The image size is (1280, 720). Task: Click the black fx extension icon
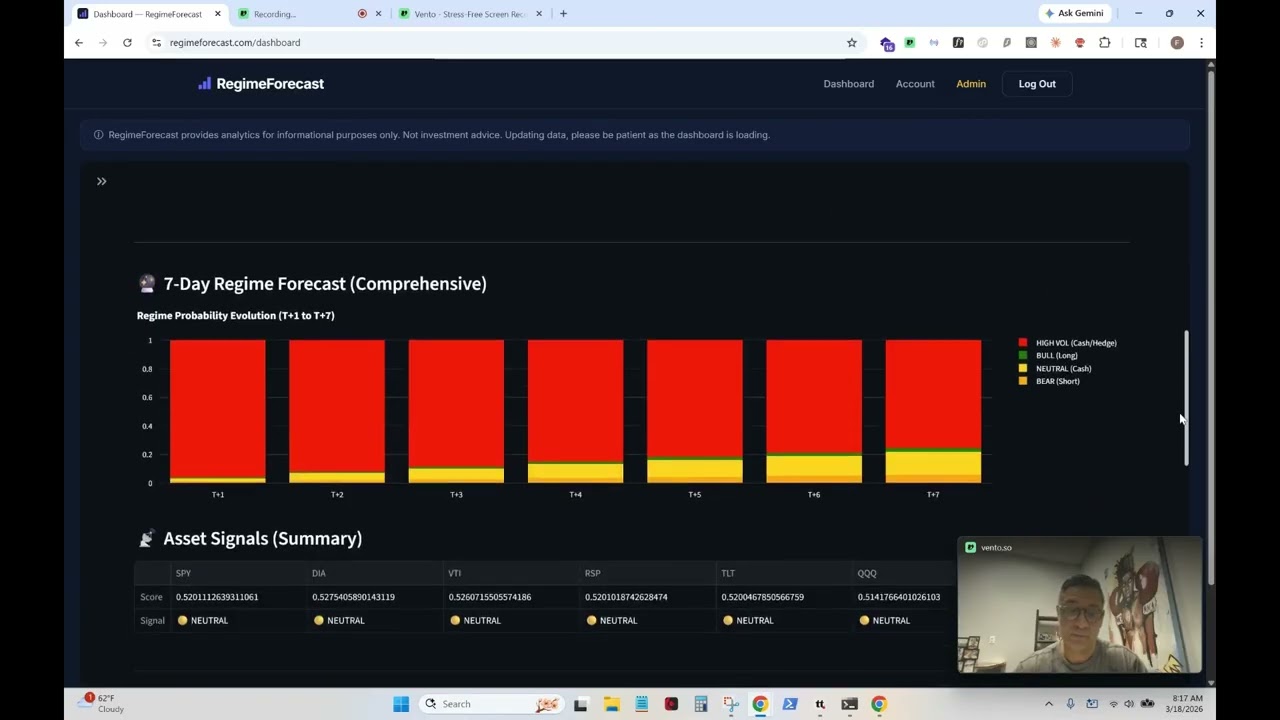[958, 42]
